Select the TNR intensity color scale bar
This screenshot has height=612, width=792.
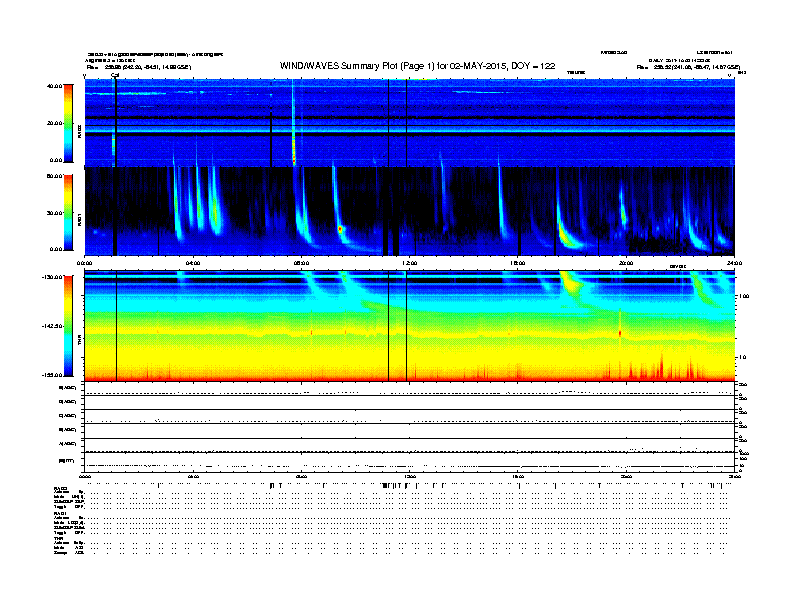click(68, 326)
